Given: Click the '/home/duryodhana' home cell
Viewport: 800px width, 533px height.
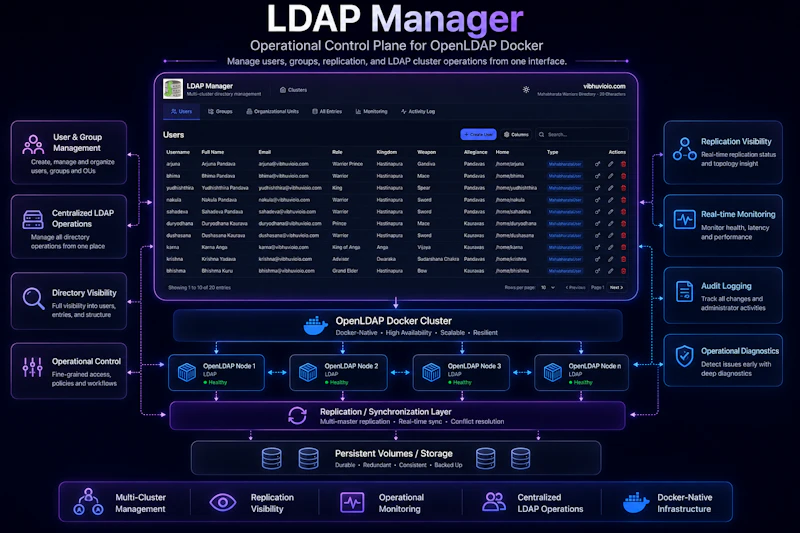Looking at the screenshot, I should pyautogui.click(x=516, y=223).
